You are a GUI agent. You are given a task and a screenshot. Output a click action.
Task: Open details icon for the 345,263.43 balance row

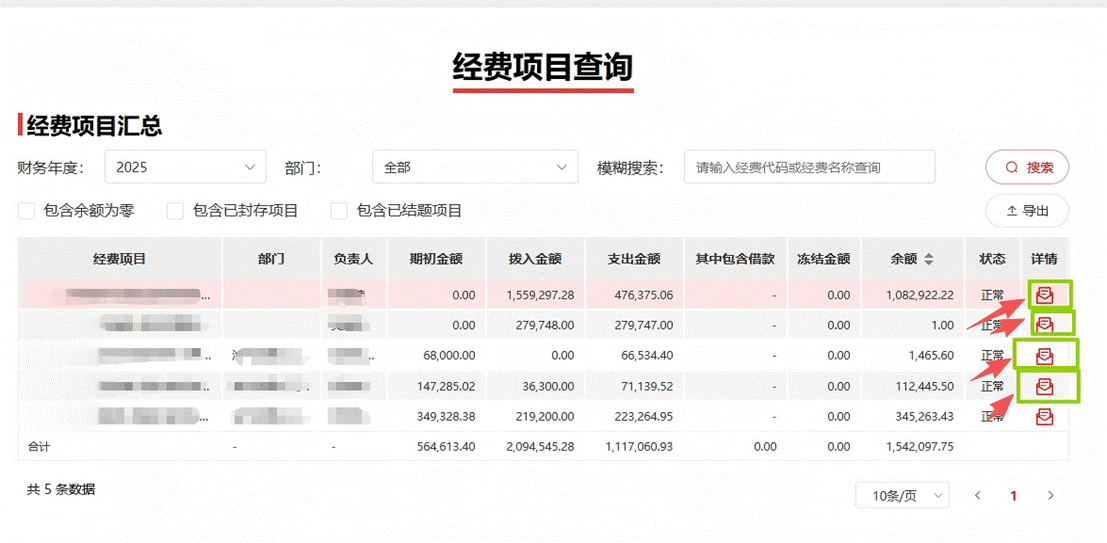pos(1045,416)
